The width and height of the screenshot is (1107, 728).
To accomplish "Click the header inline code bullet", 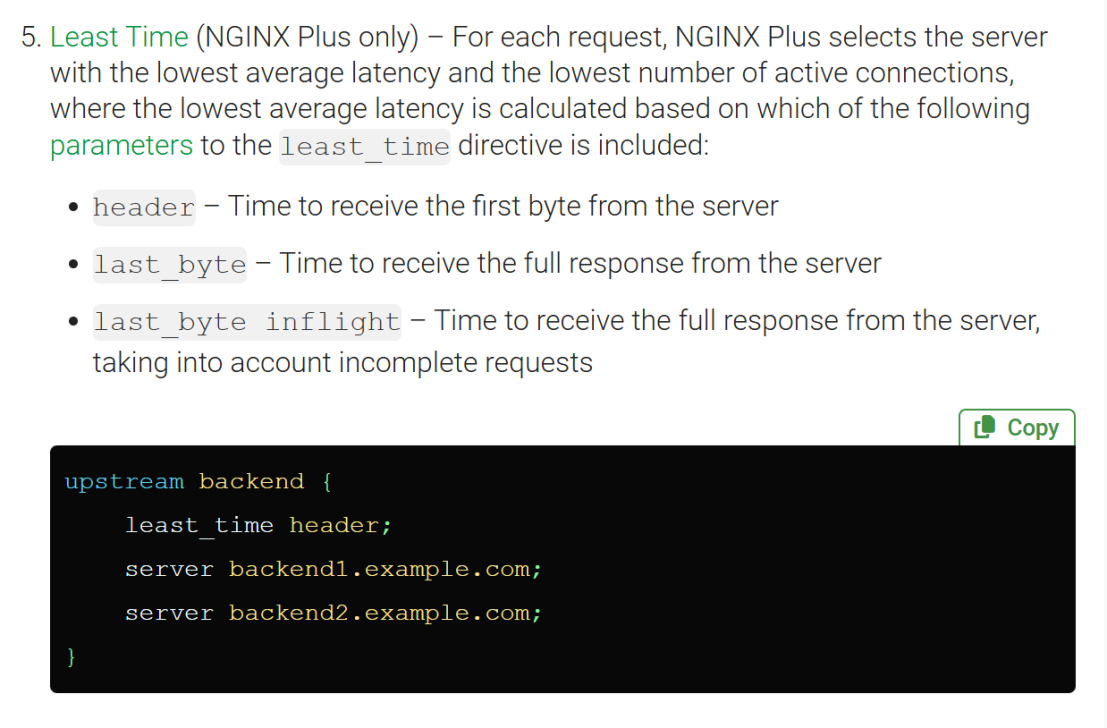I will 144,208.
